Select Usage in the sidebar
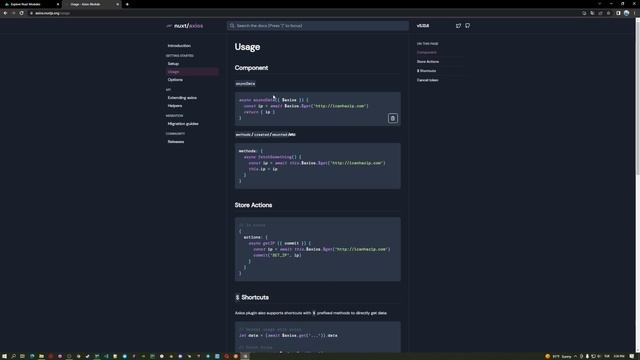Viewport: 640px width, 360px height. [192, 72]
